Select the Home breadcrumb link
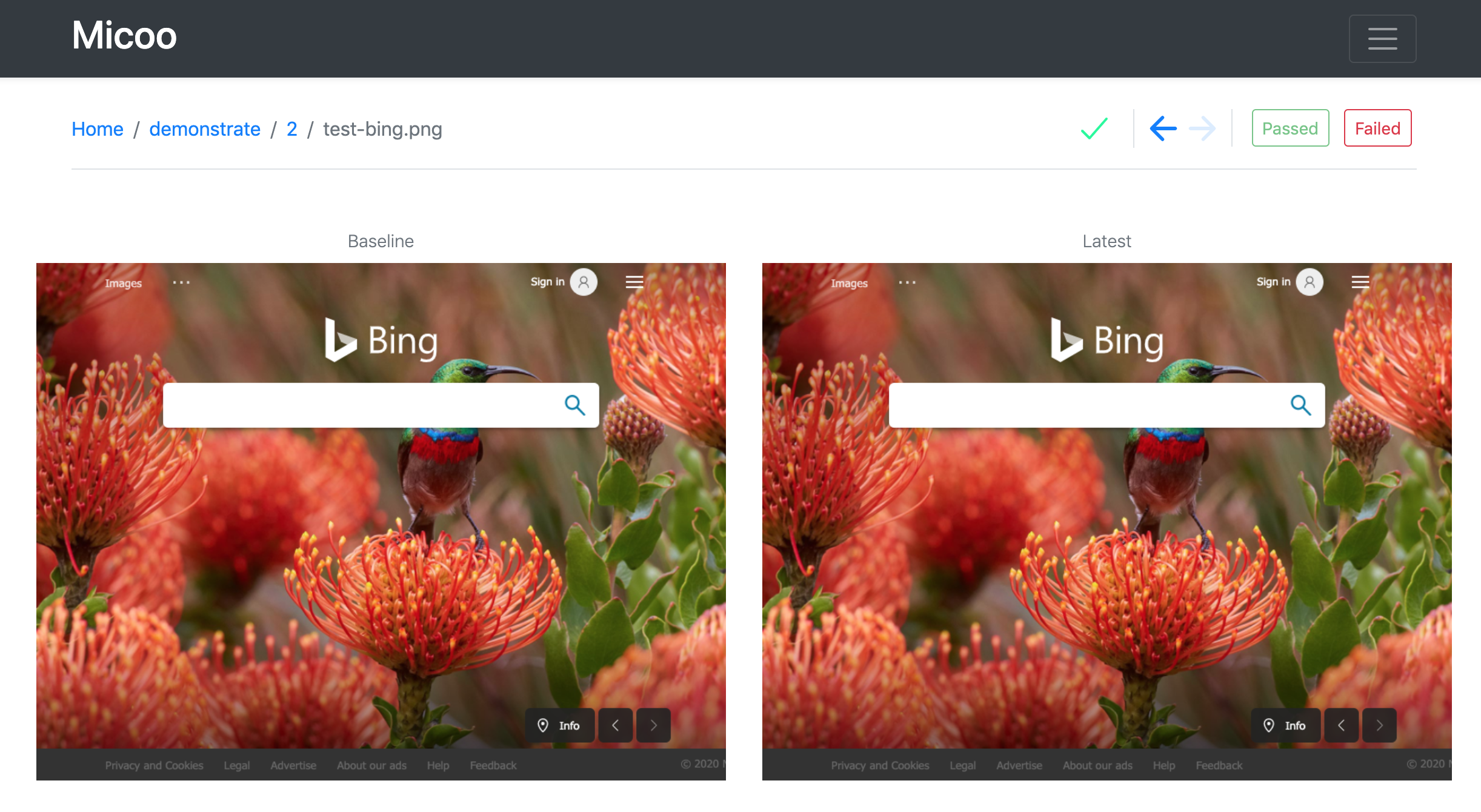1481x812 pixels. click(97, 128)
